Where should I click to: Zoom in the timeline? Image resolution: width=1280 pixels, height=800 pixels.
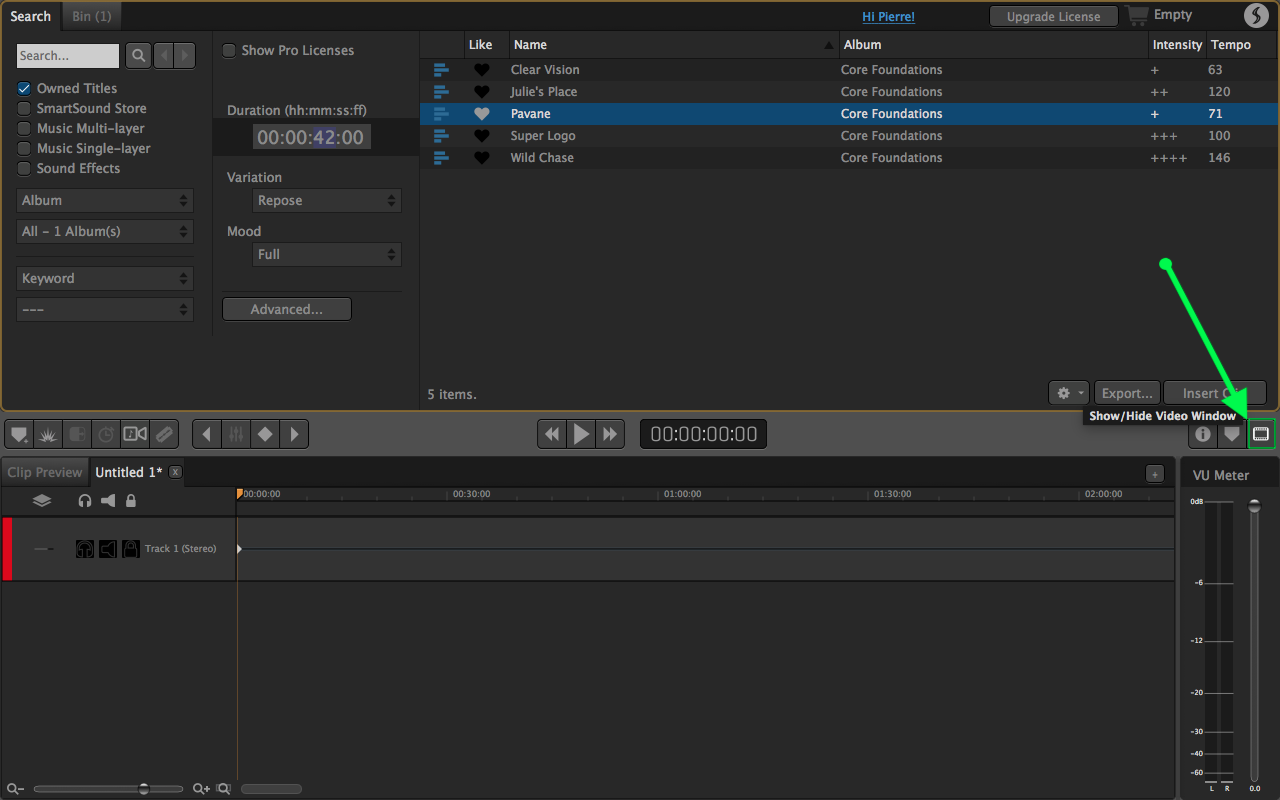(201, 789)
